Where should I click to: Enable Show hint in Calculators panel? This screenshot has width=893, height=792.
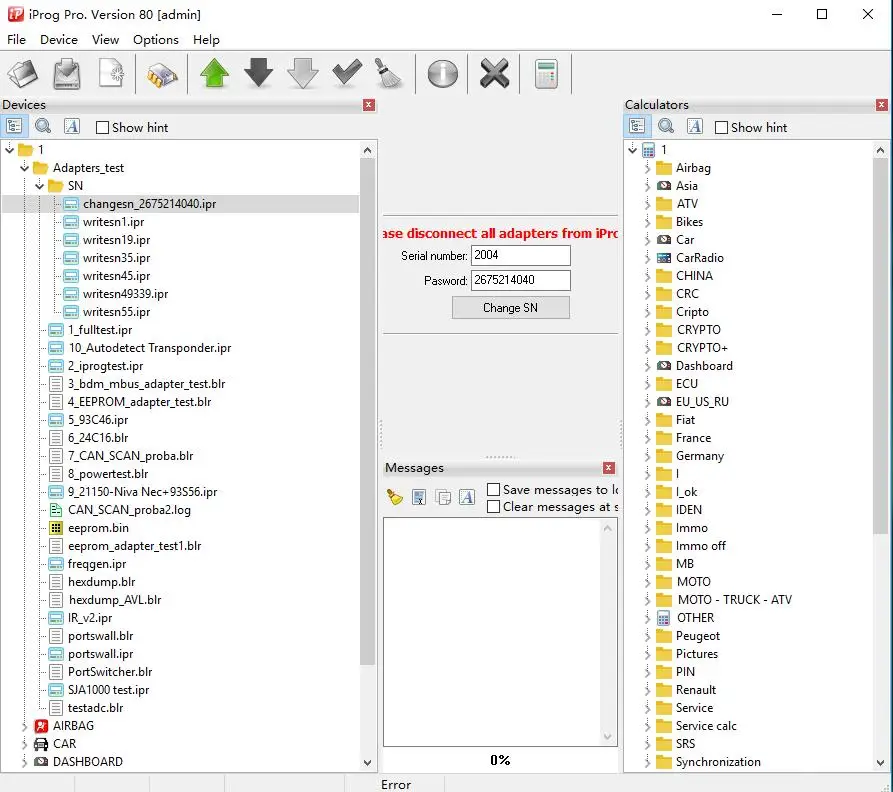(x=722, y=128)
